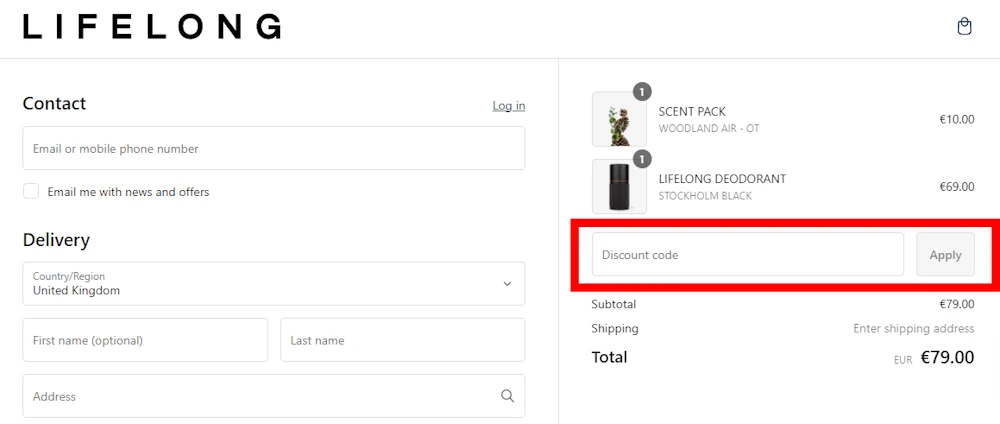Click the Discount code field
Viewport: 1000px width, 424px height.
747,254
